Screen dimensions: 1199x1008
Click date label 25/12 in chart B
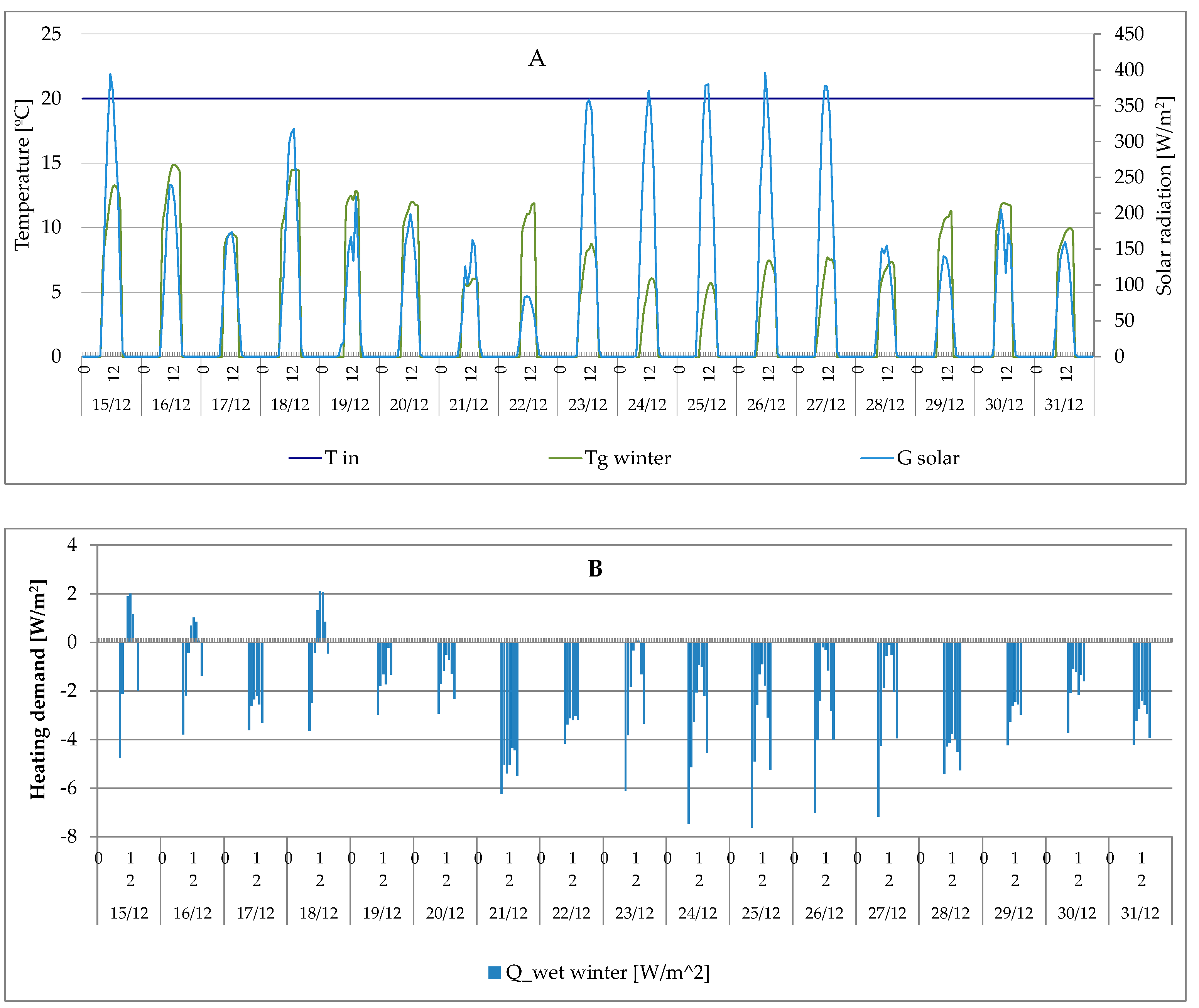click(760, 913)
